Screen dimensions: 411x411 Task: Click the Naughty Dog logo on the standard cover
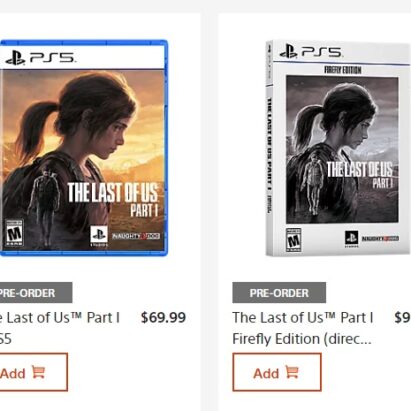136,236
